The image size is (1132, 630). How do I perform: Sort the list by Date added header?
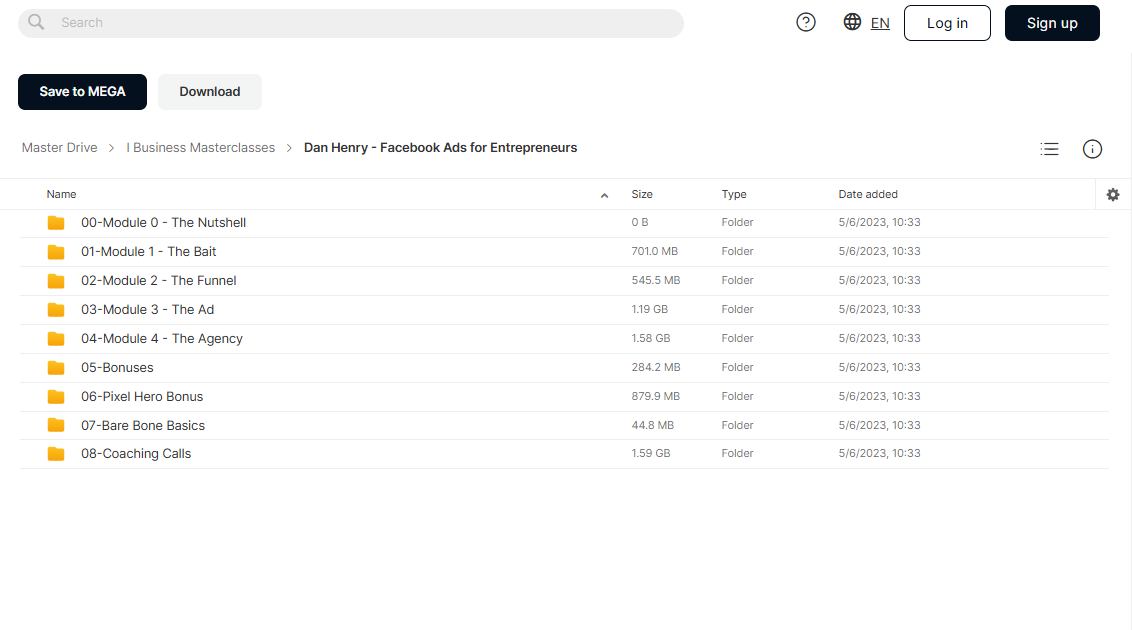[x=868, y=194]
